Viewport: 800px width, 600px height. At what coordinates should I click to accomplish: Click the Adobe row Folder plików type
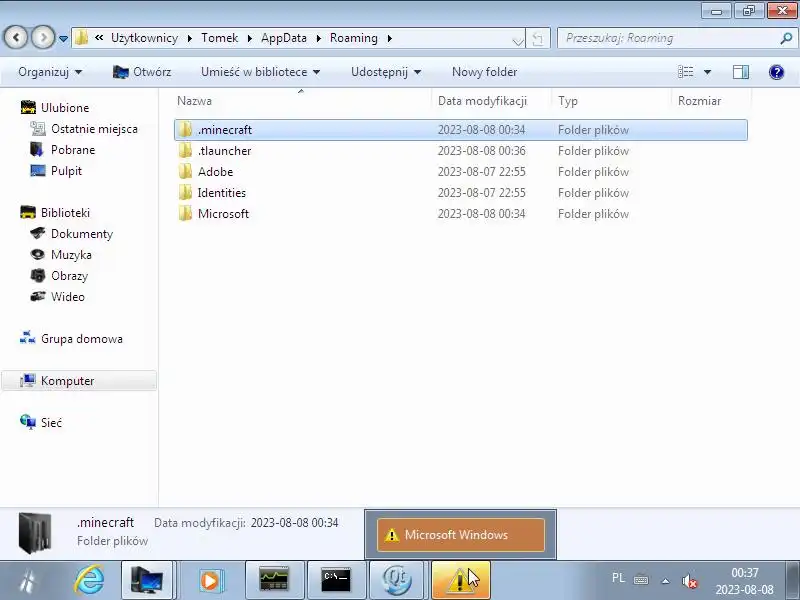[593, 172]
